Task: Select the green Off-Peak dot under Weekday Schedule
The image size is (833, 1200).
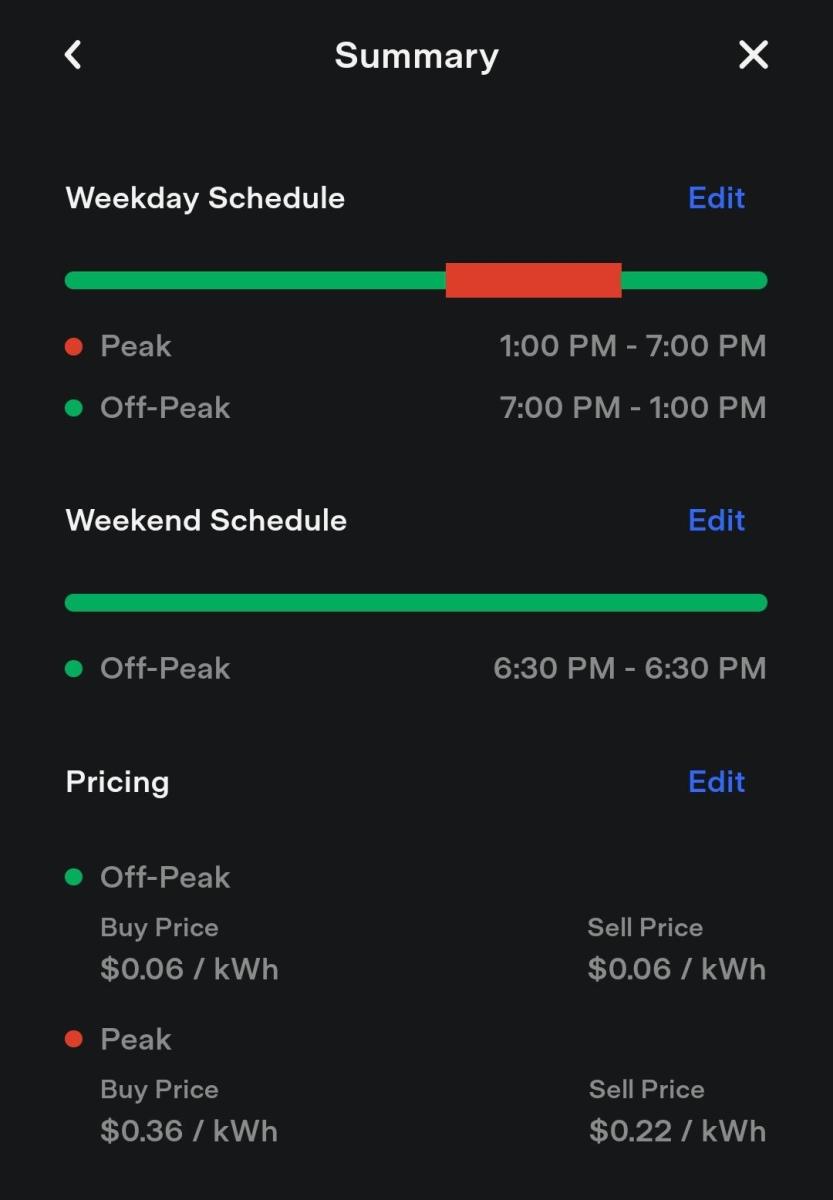Action: pos(73,408)
